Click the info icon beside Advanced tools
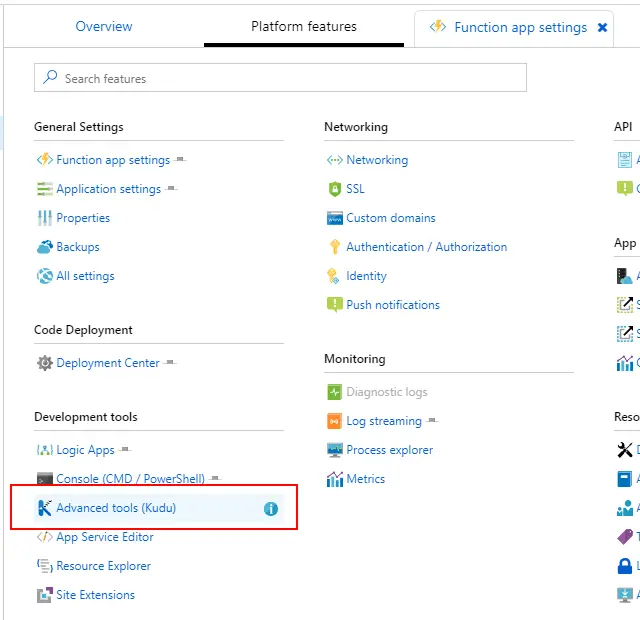Image resolution: width=640 pixels, height=620 pixels. point(270,509)
